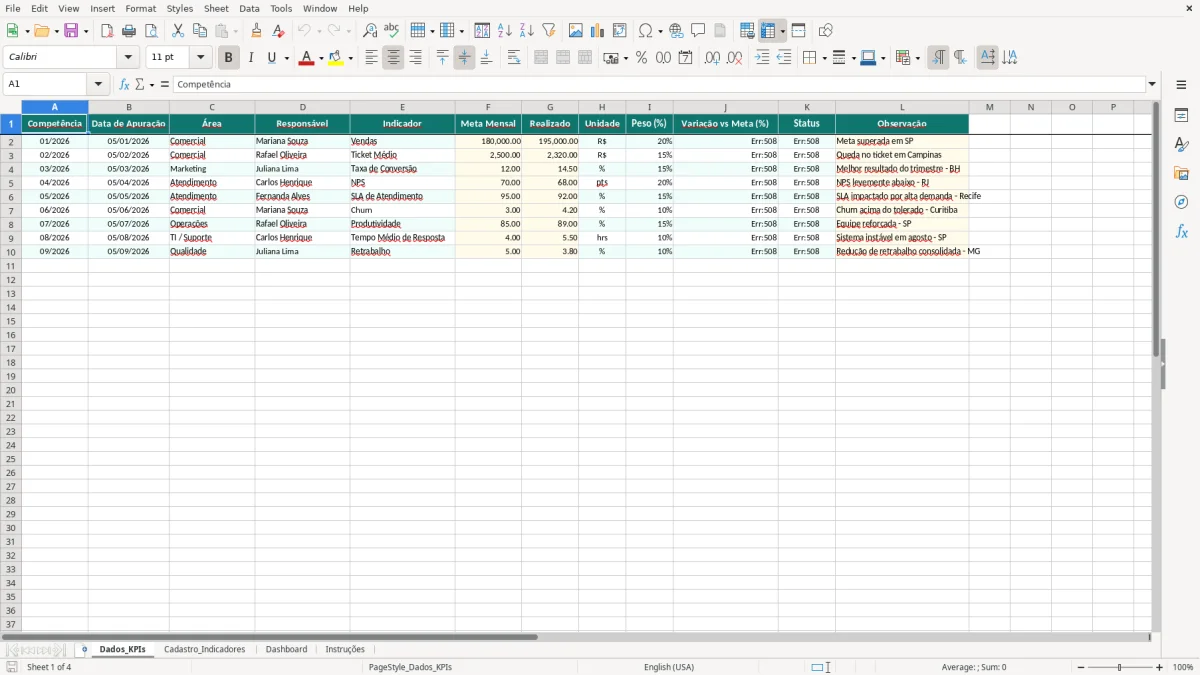This screenshot has height=675, width=1200.
Task: Sort descending Z to A
Action: (x=527, y=31)
